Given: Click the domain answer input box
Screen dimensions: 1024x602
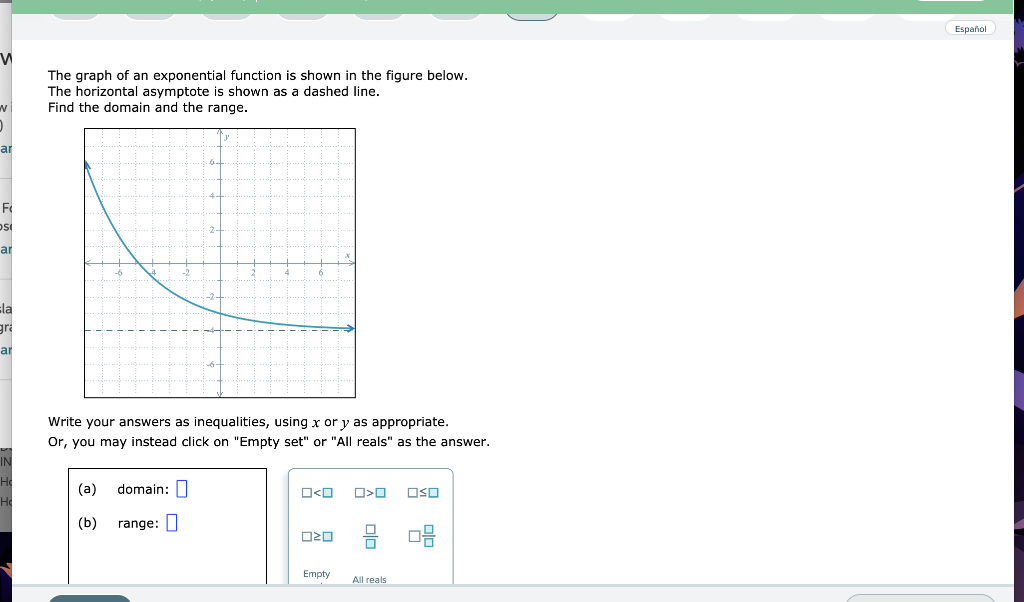Looking at the screenshot, I should pyautogui.click(x=181, y=489).
